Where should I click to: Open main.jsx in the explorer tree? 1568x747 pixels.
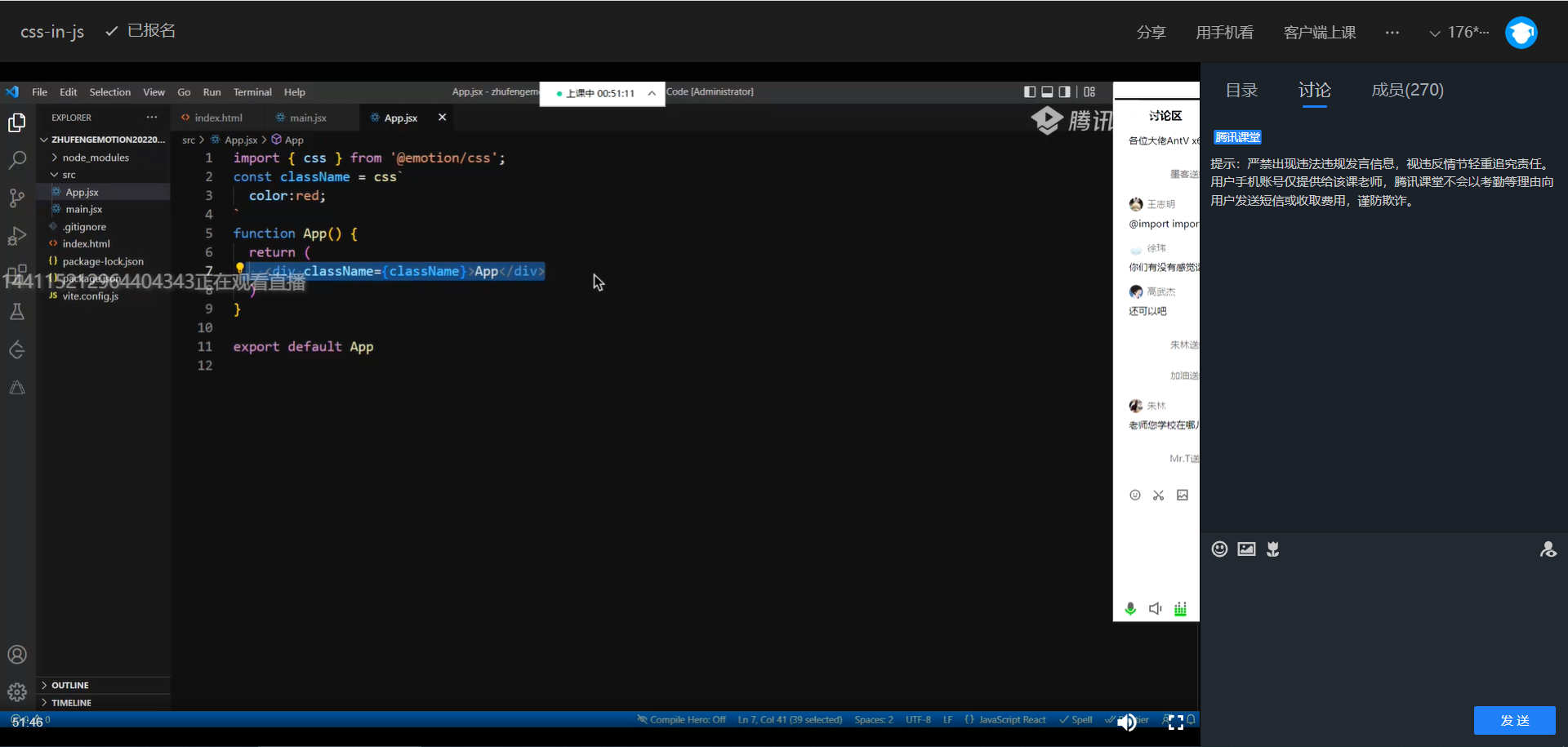coord(84,209)
